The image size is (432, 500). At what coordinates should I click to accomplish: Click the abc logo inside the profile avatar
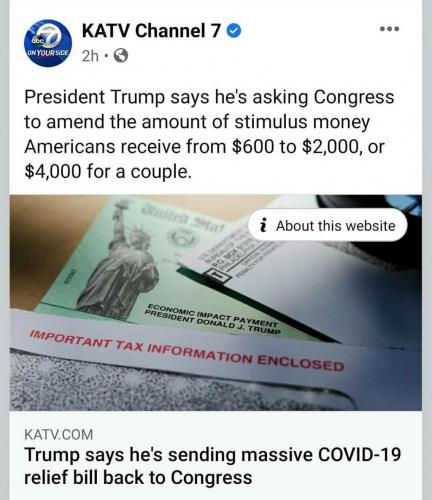click(x=37, y=40)
